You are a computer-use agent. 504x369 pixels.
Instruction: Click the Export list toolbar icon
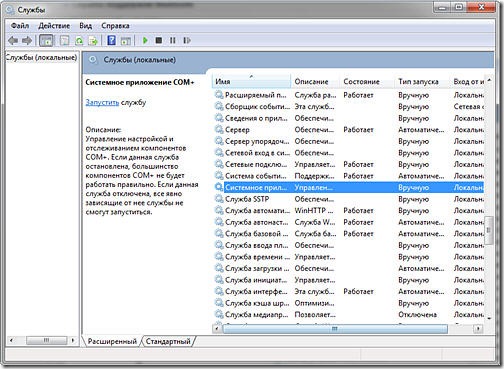[x=93, y=41]
